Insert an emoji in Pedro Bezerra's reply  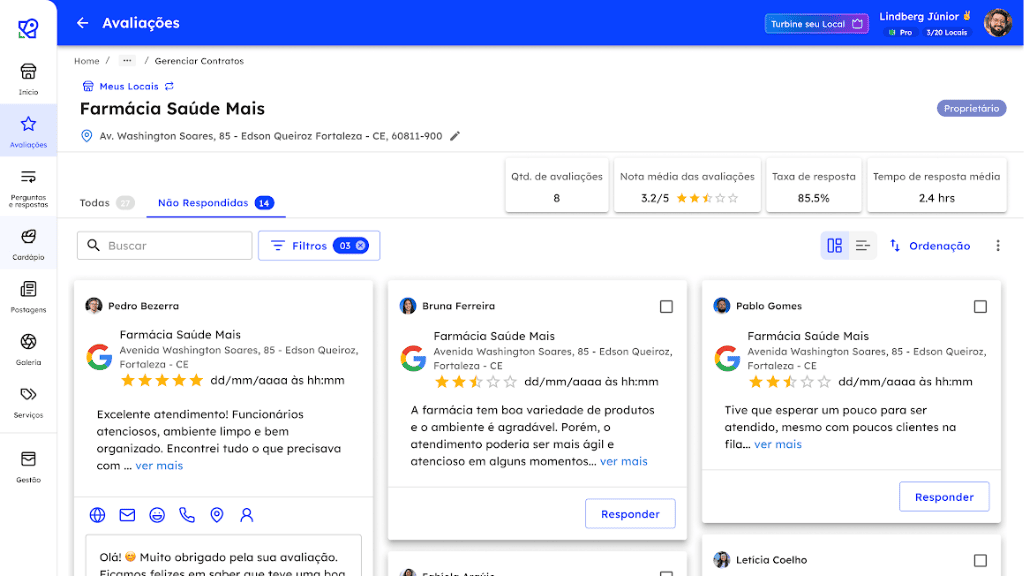click(157, 515)
